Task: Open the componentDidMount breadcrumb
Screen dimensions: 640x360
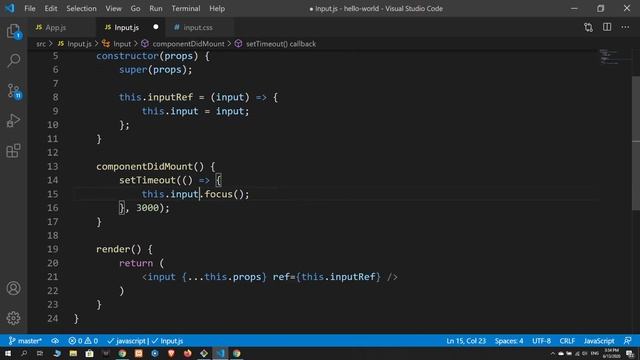Action: click(x=183, y=44)
